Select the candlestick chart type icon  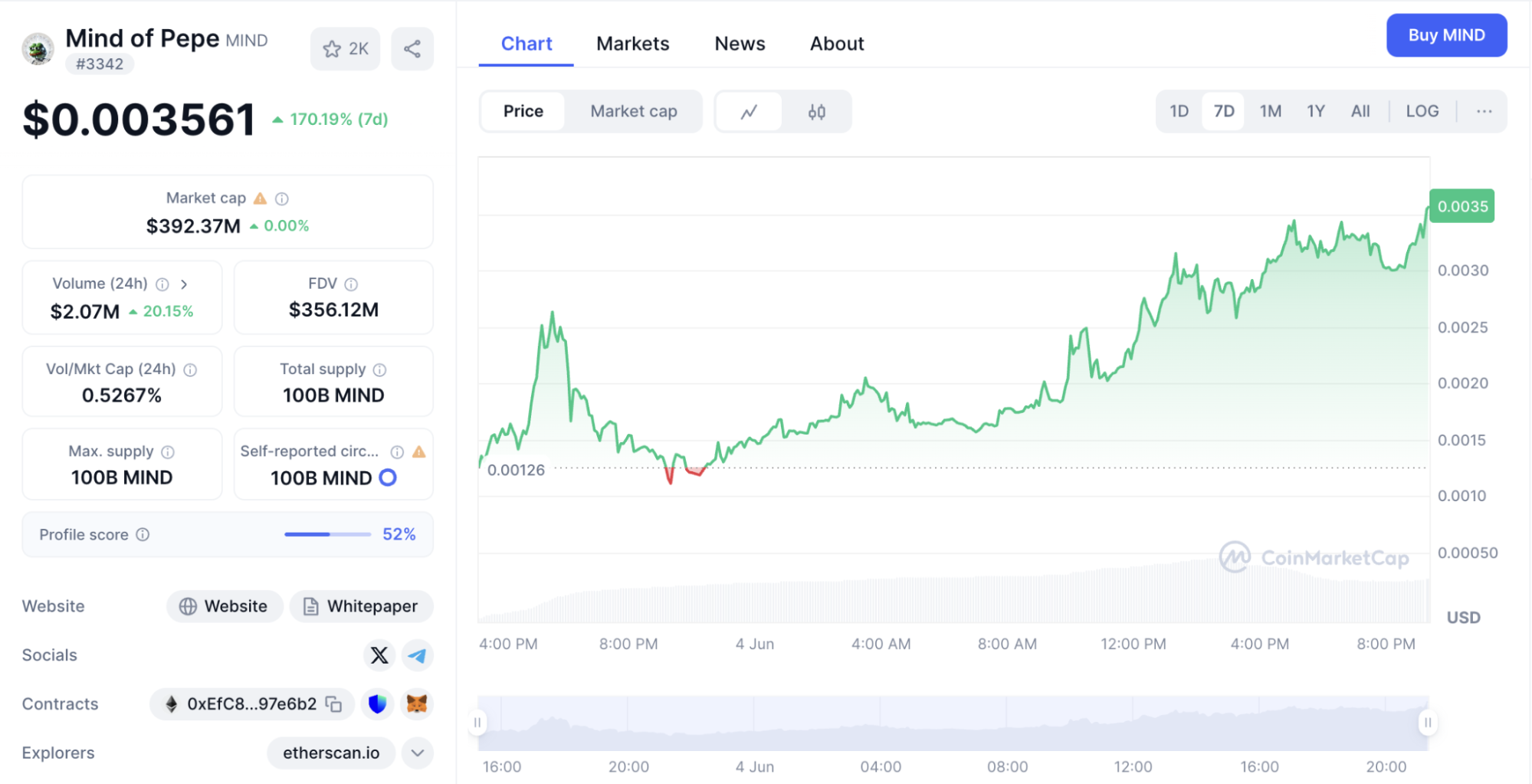pos(817,112)
